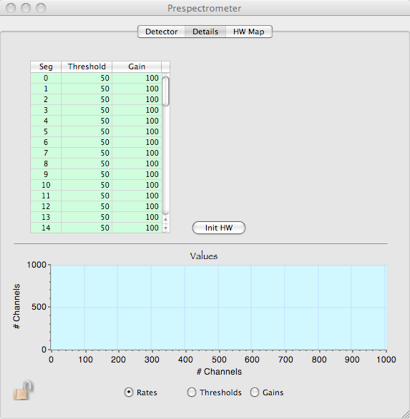Select the Gain cell for segment 10
Viewport: 410px width, 419px height.
click(x=137, y=185)
